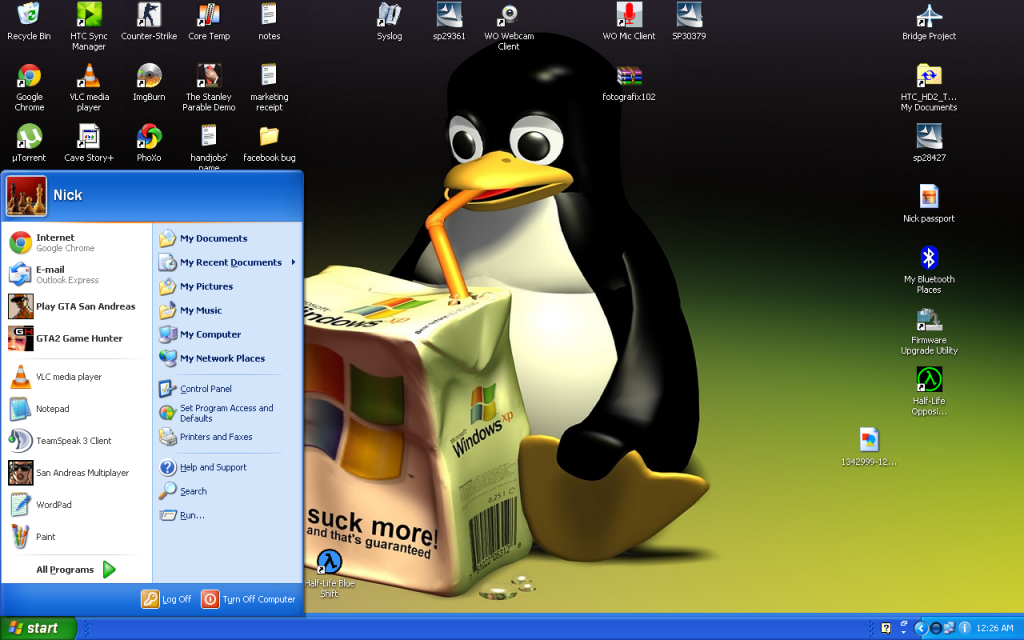Select the VLC media player desktop shortcut

coord(89,88)
